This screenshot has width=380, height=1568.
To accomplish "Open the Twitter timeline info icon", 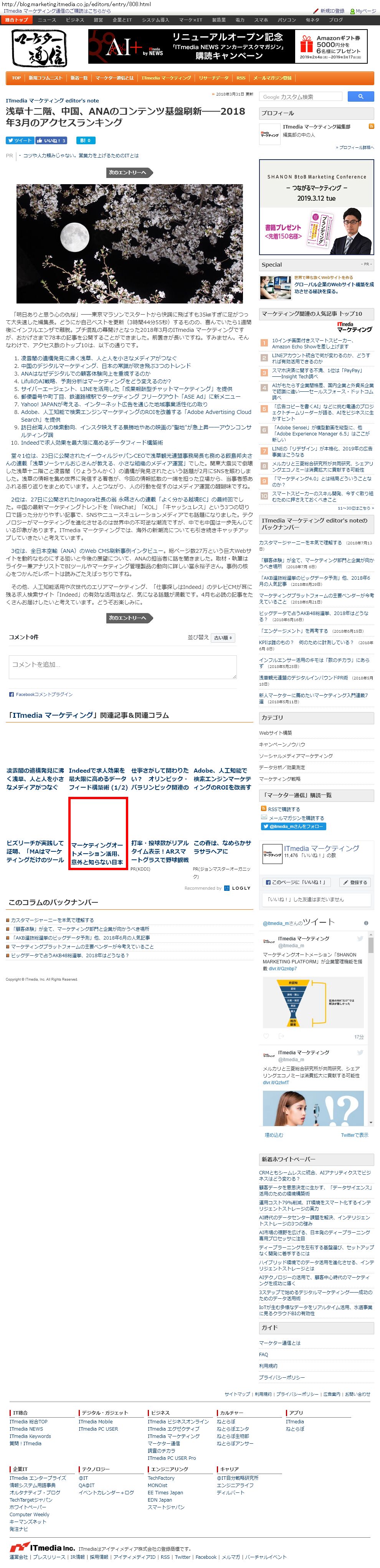I will (x=366, y=923).
